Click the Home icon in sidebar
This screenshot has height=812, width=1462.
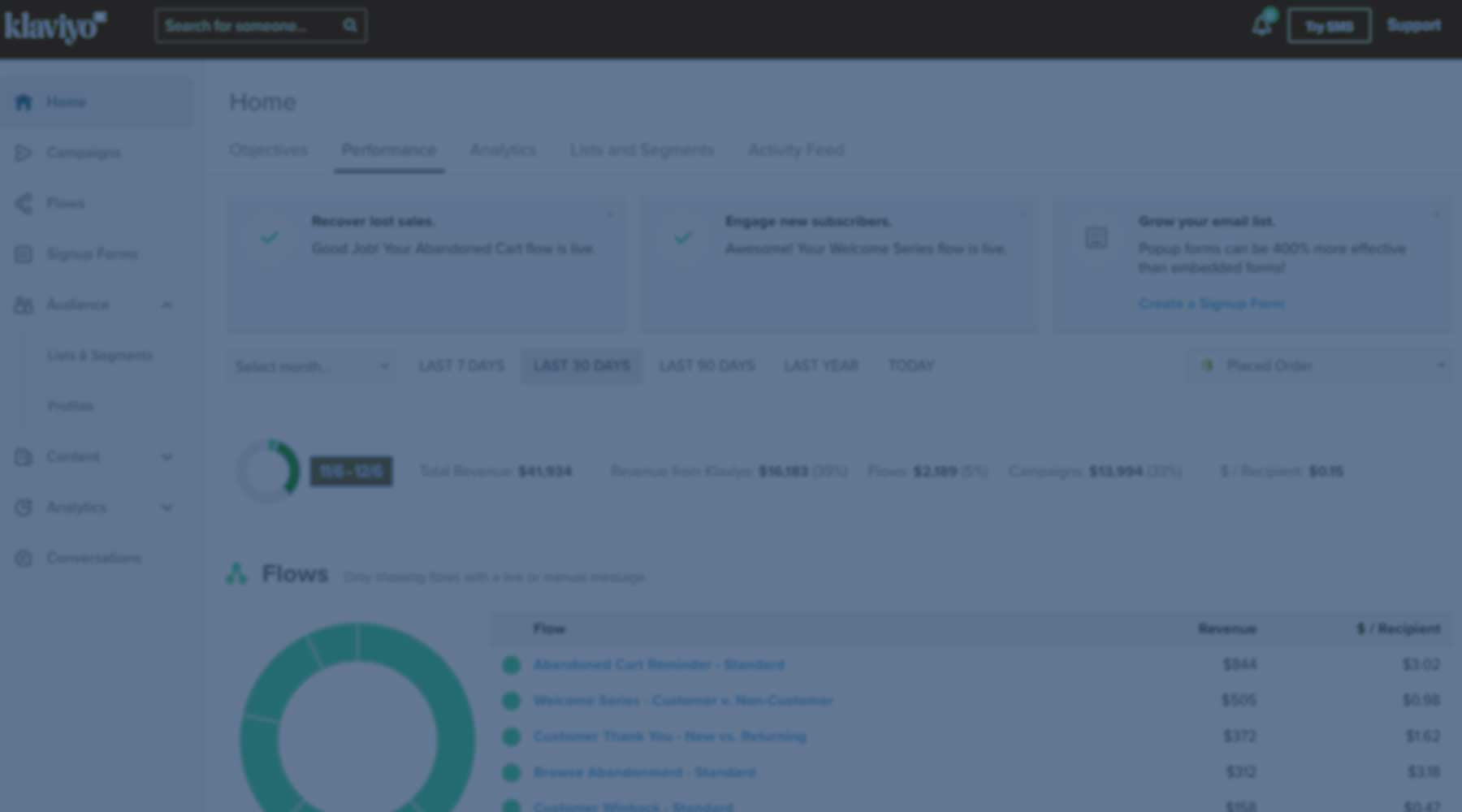24,102
